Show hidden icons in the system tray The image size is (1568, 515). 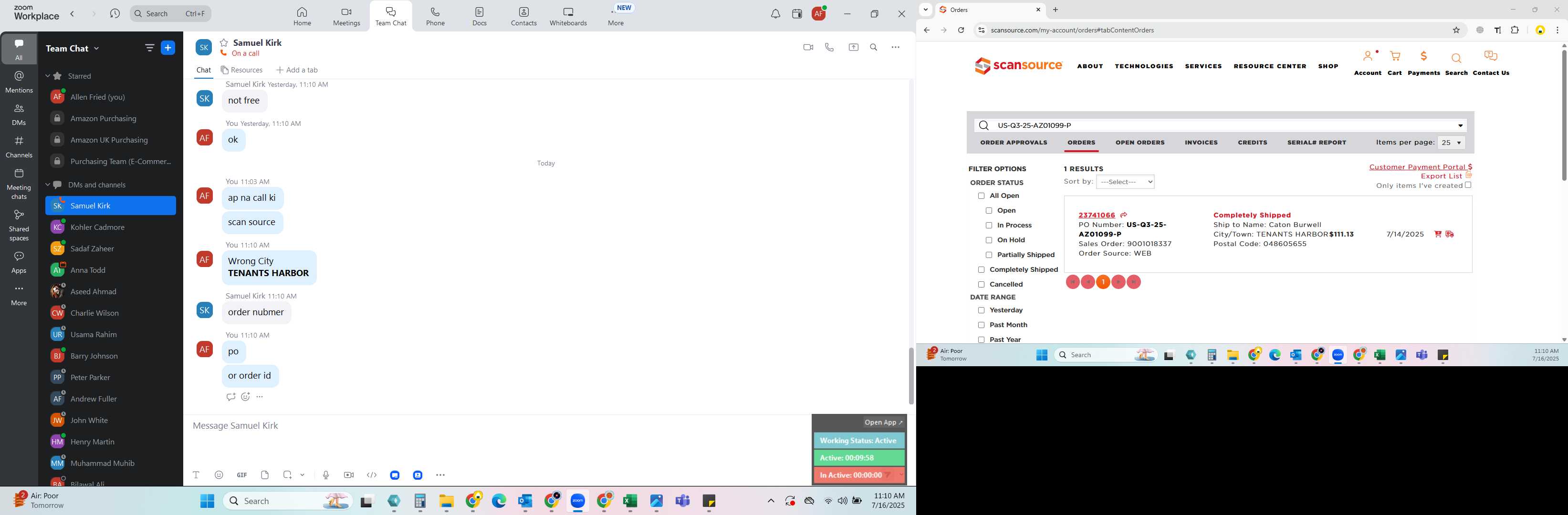coord(771,501)
